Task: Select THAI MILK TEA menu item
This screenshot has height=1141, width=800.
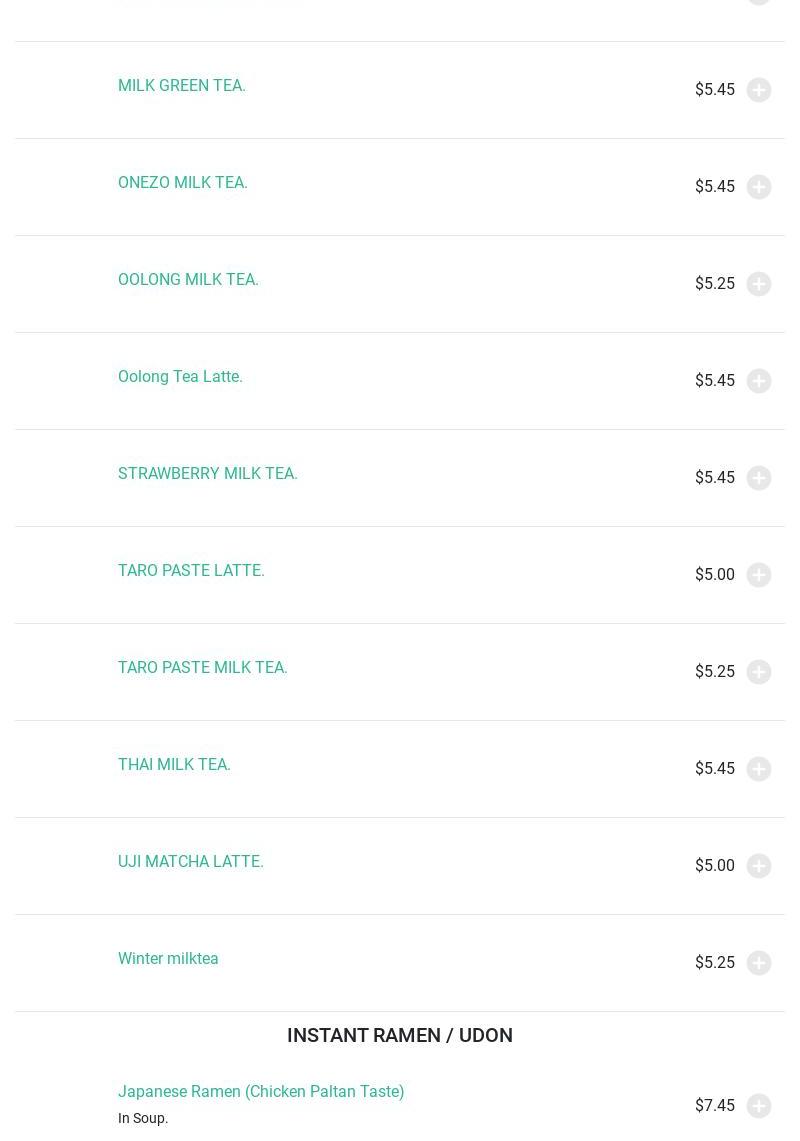Action: 174,765
